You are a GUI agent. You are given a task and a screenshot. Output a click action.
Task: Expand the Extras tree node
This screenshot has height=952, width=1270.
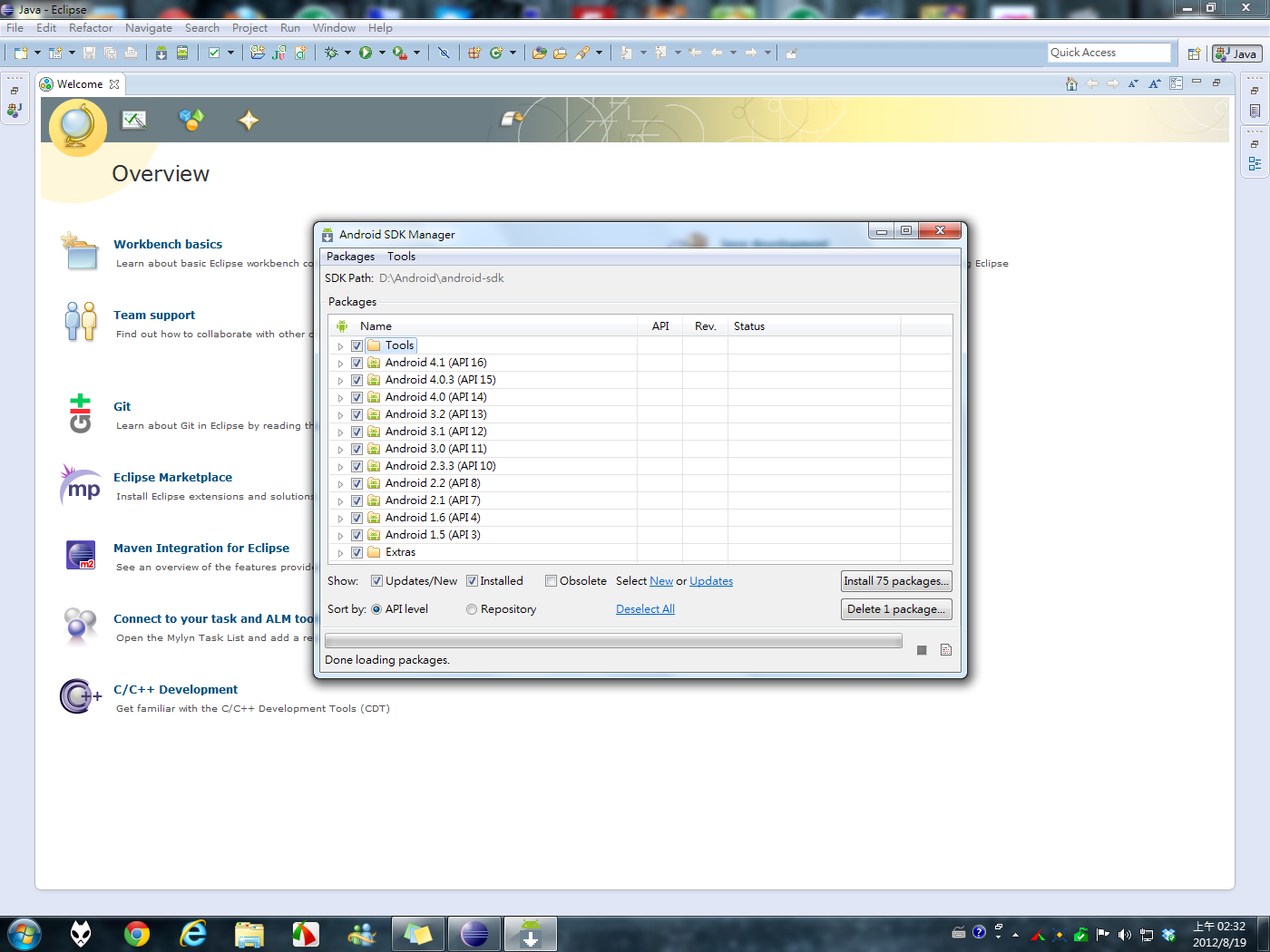[340, 553]
